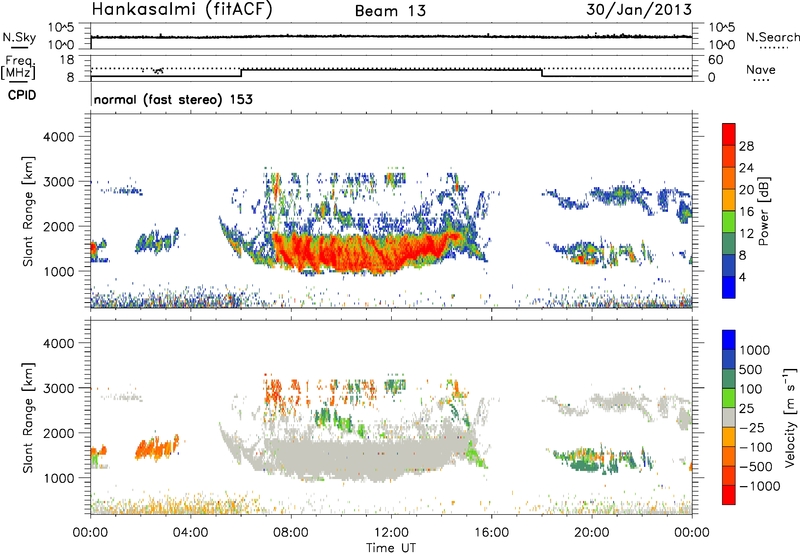Click the 'Velocity [m s-1]' colorbar title

click(x=789, y=417)
